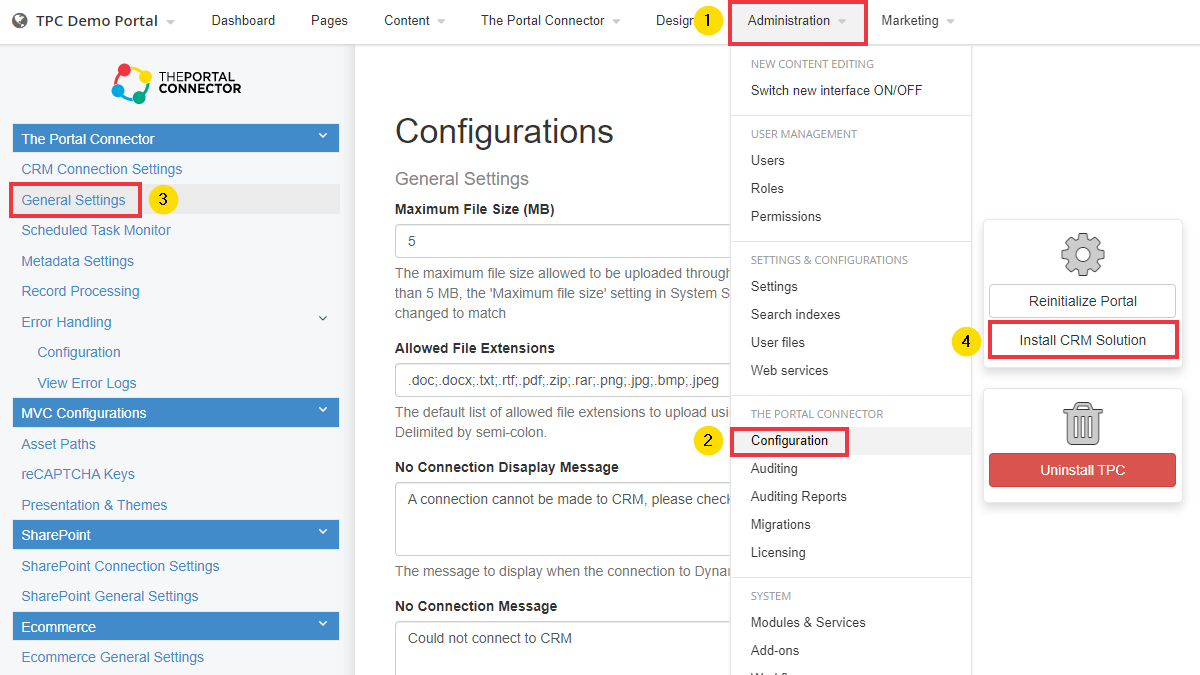
Task: Select Web services menu entry
Action: 789,370
